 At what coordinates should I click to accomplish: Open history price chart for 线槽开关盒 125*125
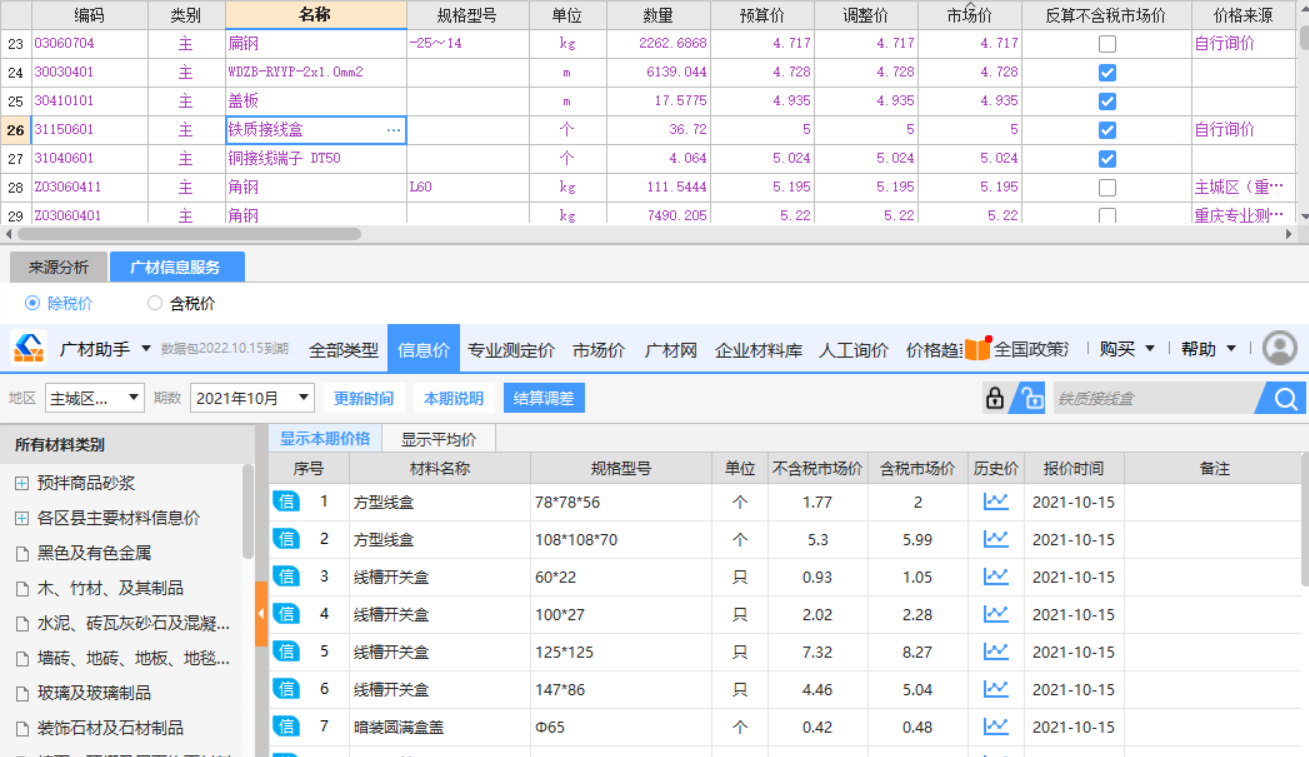(996, 652)
